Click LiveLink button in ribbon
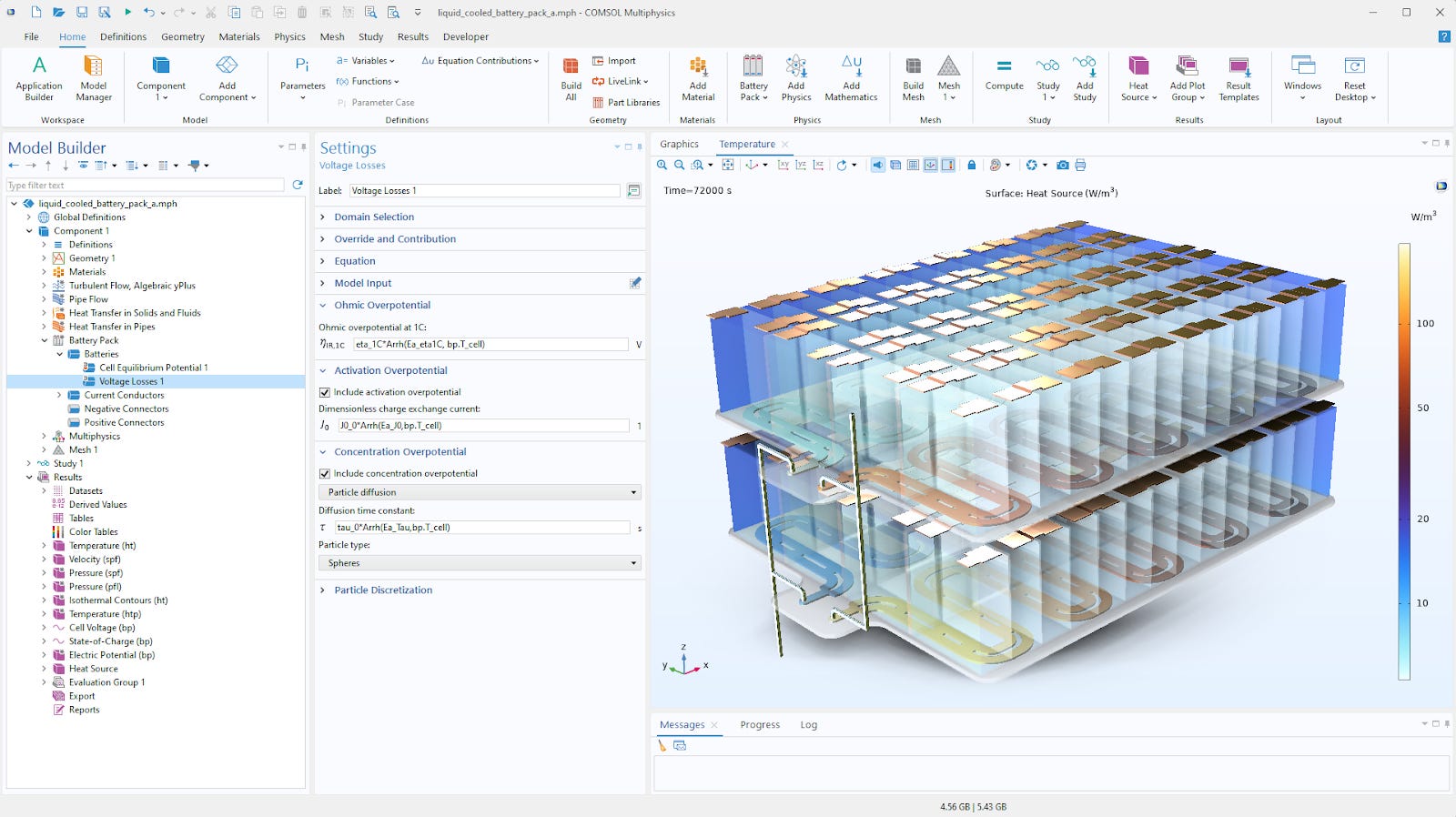 pyautogui.click(x=621, y=82)
